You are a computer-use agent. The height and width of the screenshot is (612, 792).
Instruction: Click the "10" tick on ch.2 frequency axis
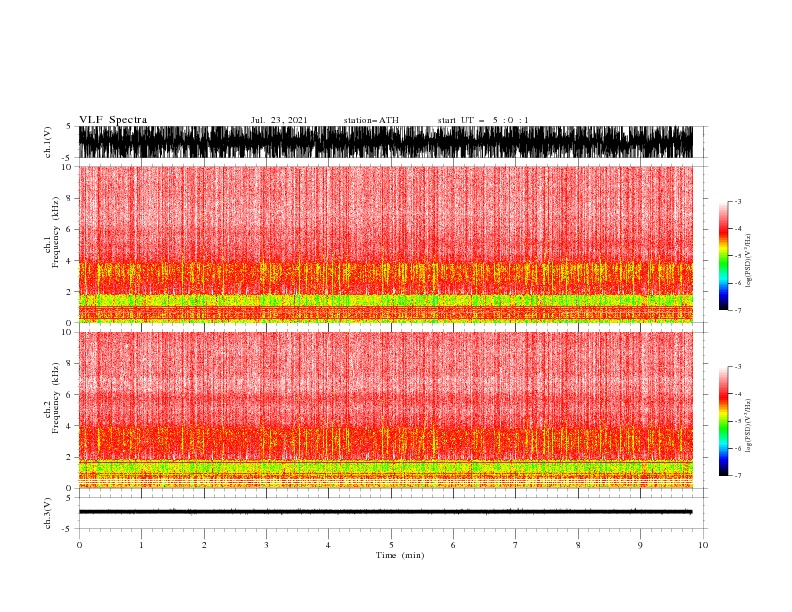pos(67,332)
